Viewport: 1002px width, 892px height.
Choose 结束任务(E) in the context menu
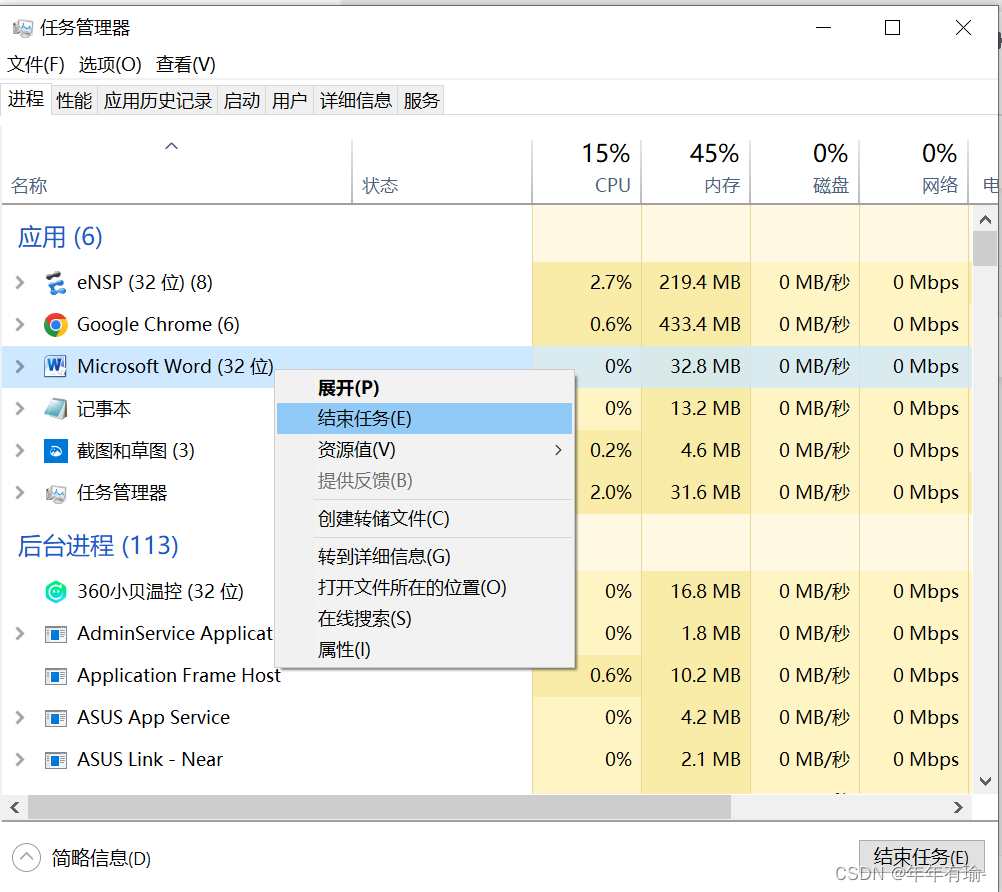point(424,419)
